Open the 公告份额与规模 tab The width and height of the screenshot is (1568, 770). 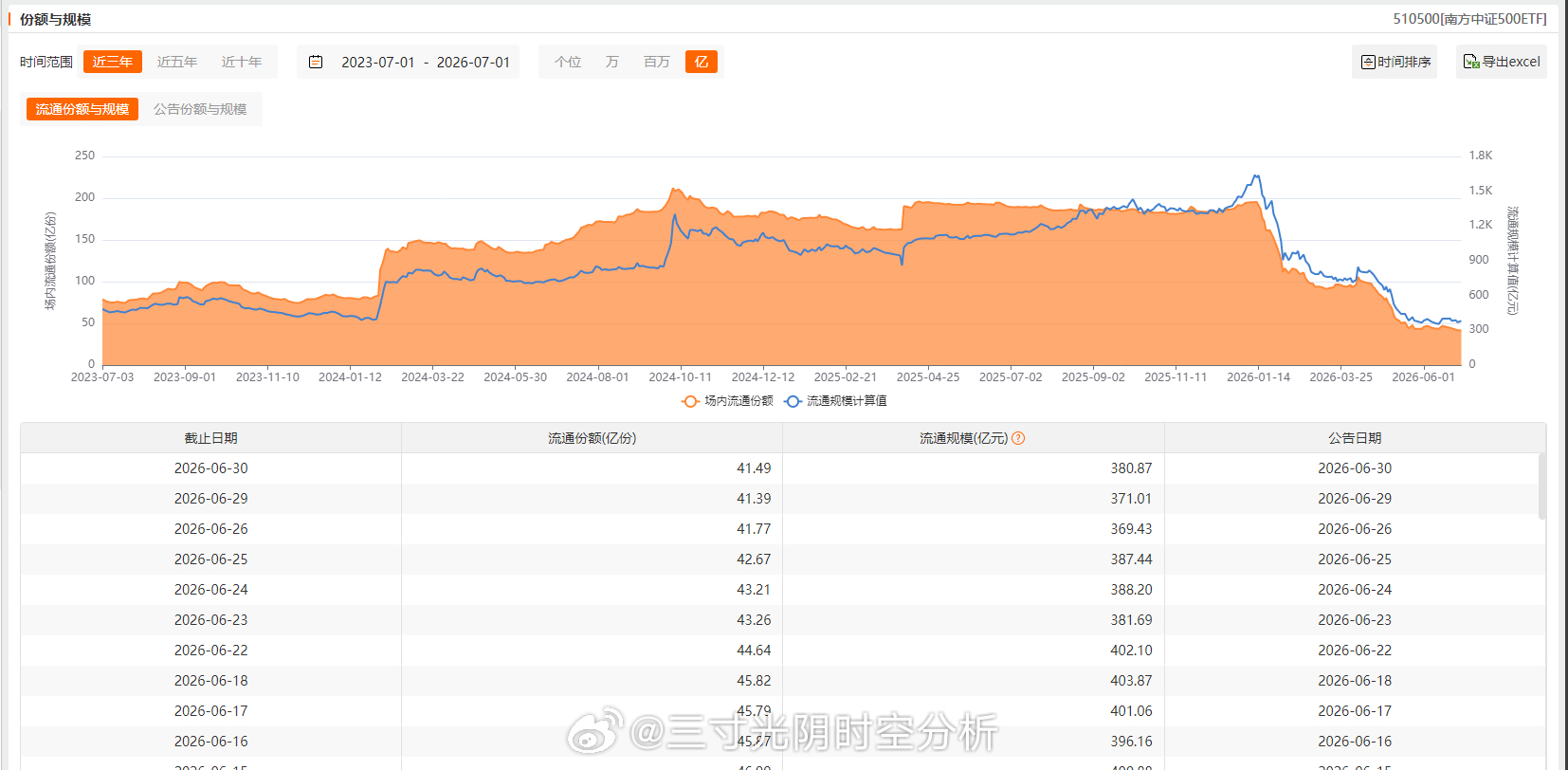[x=200, y=109]
